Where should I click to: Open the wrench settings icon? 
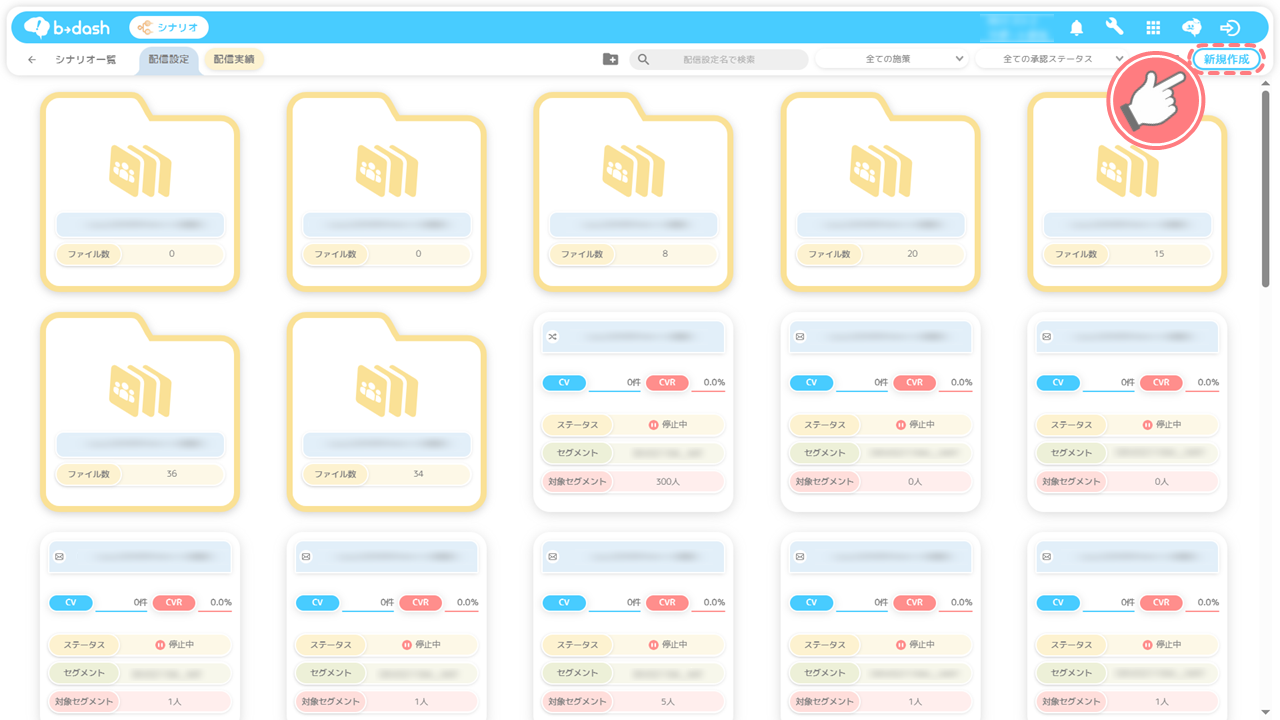click(x=1114, y=27)
